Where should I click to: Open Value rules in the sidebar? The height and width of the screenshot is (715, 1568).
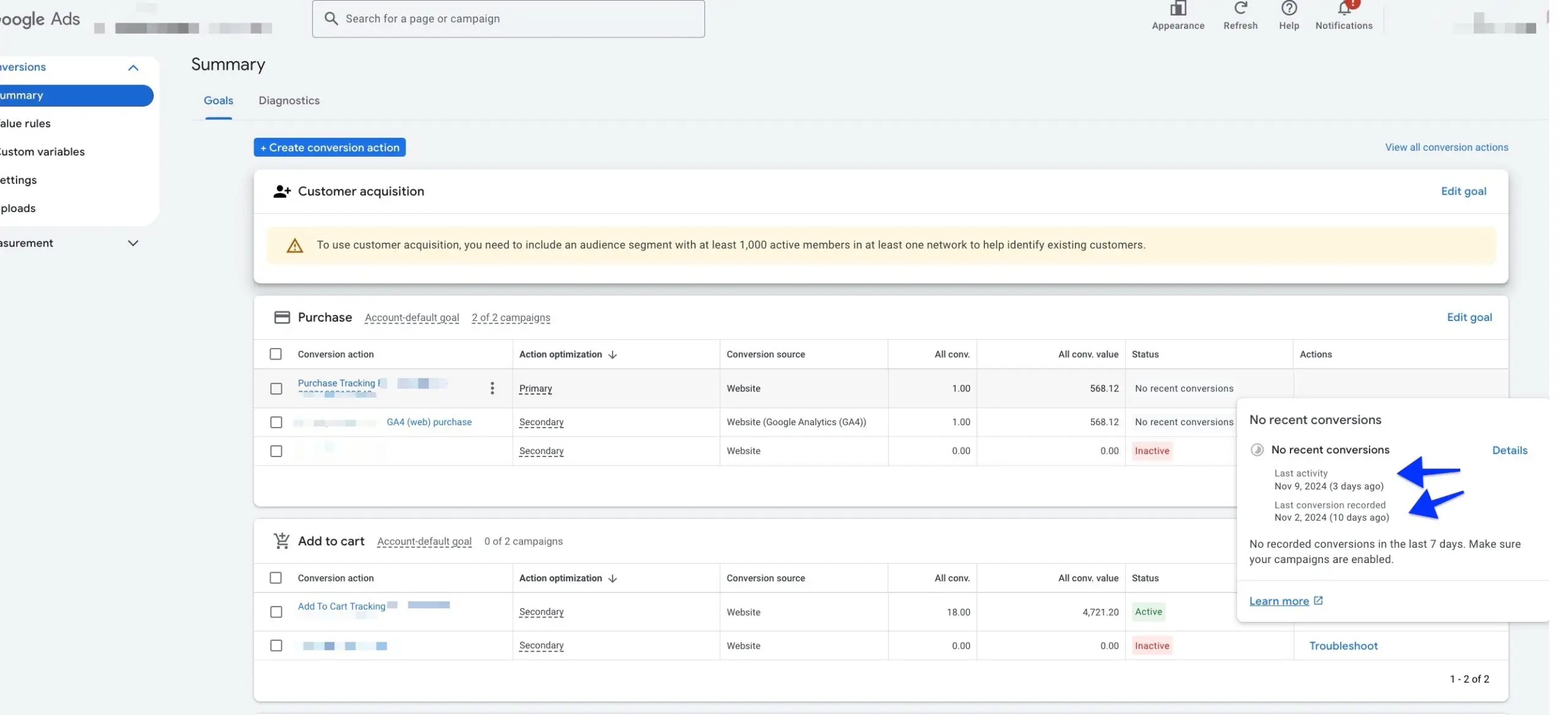pyautogui.click(x=26, y=124)
